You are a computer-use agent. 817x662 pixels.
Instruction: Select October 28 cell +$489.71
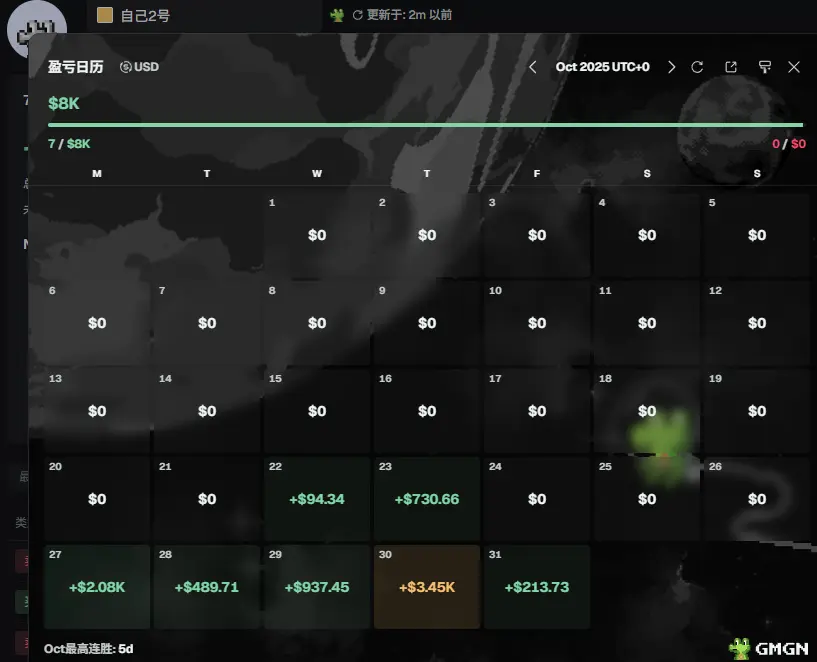[207, 587]
